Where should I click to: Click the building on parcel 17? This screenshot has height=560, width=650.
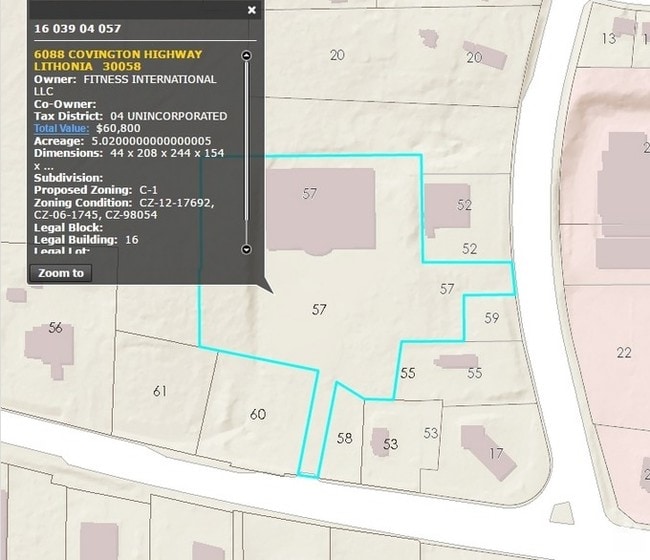click(488, 450)
